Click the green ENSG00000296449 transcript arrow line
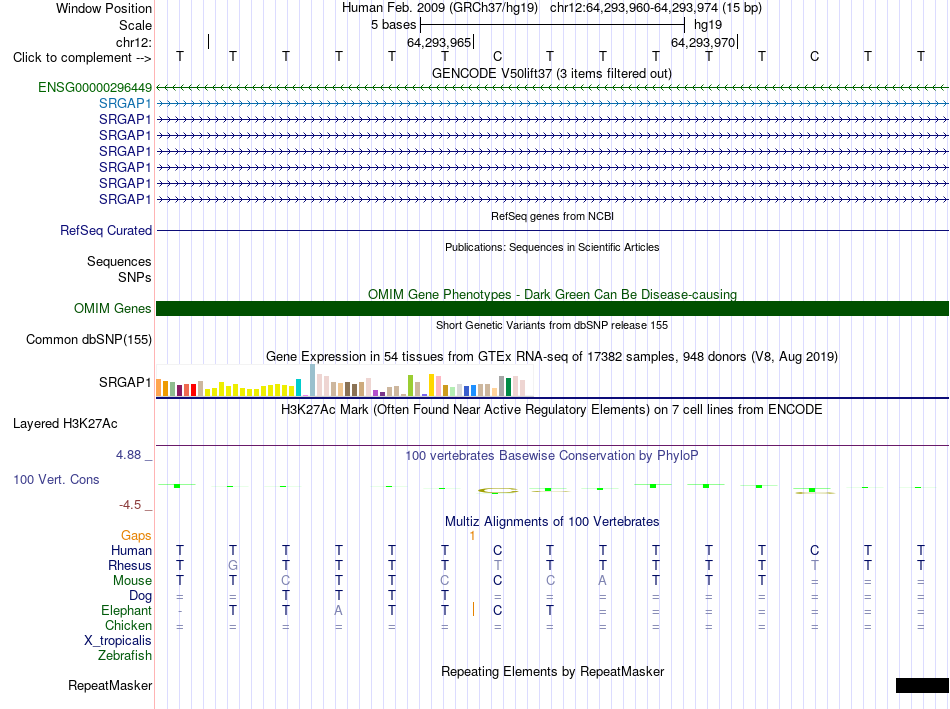950x709 pixels. [552, 88]
